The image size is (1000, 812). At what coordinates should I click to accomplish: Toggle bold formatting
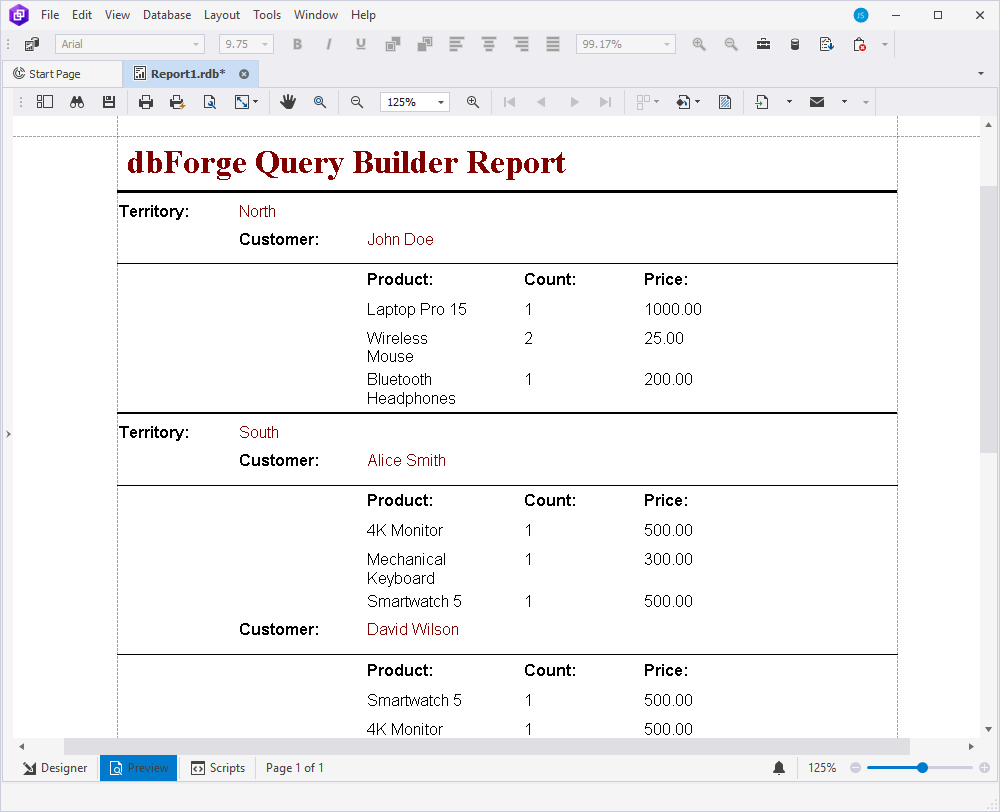click(297, 44)
